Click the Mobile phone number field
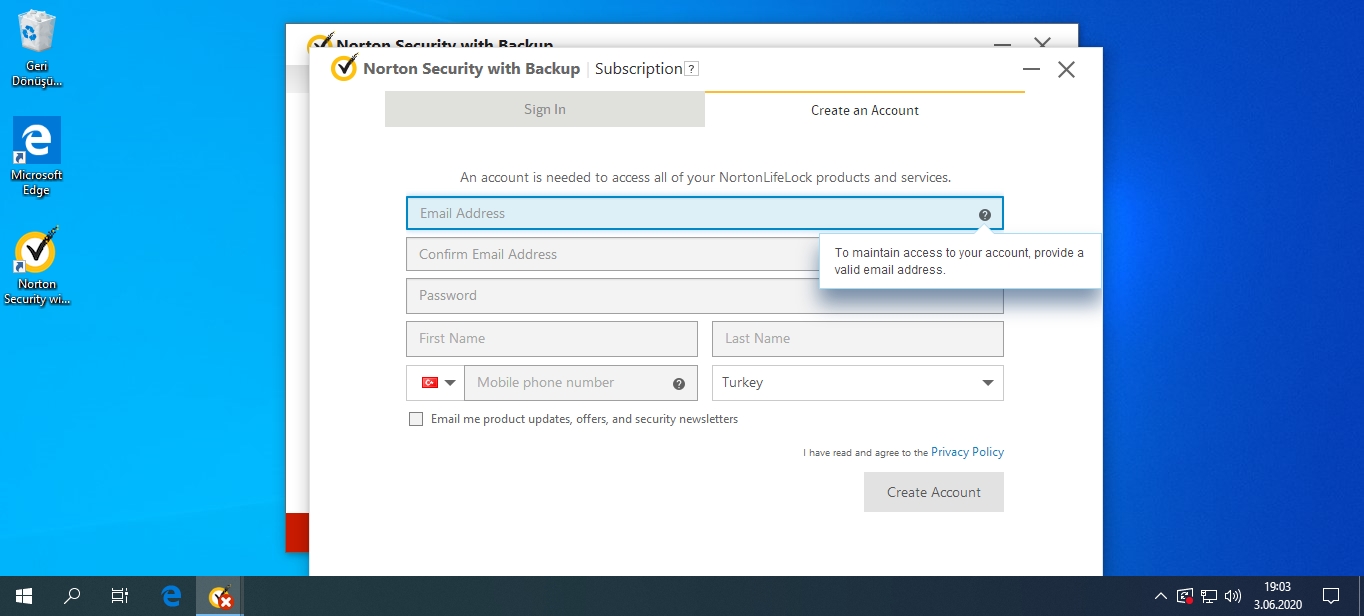This screenshot has width=1364, height=616. point(581,383)
